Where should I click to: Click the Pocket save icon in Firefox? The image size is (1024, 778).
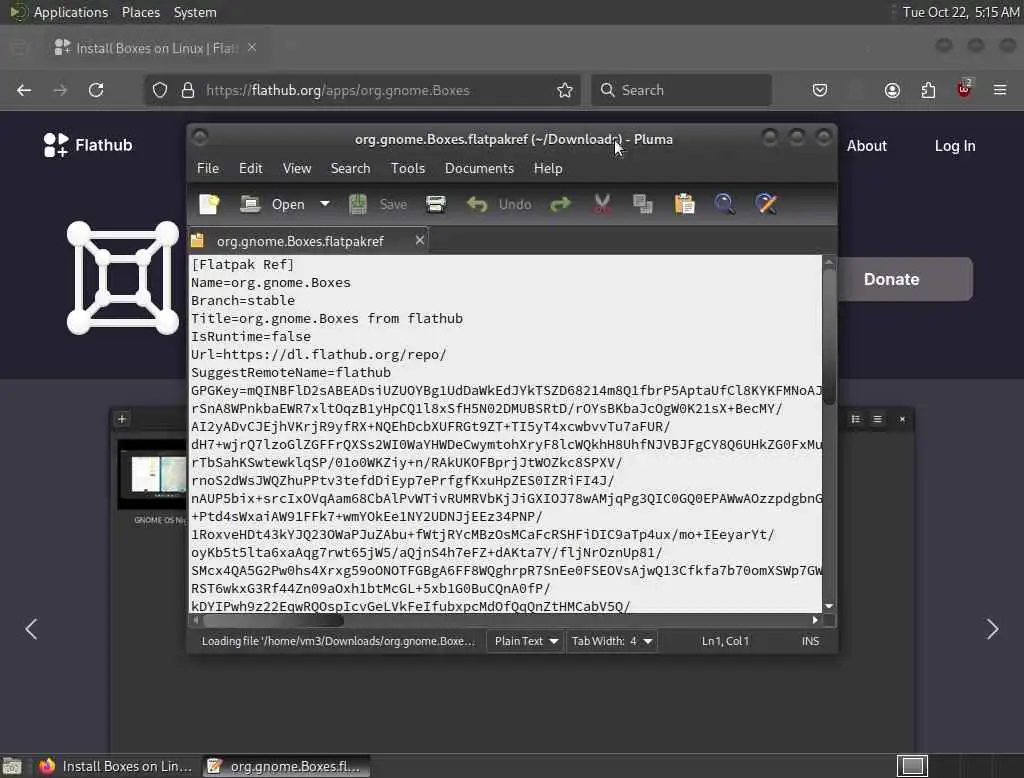(820, 90)
